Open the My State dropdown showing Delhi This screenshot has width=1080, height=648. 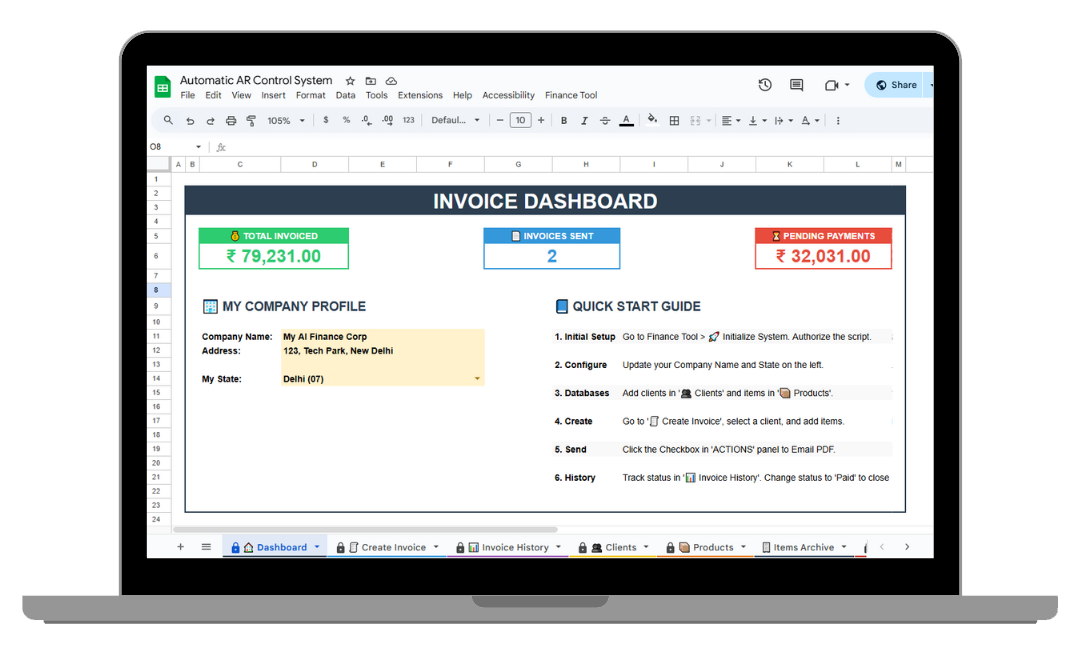click(477, 379)
